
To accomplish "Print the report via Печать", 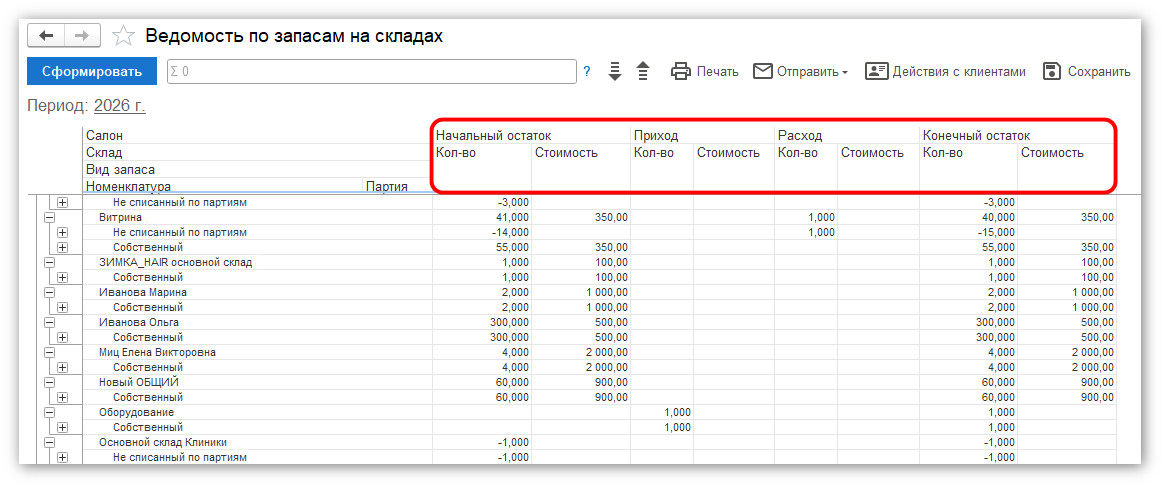I will [705, 72].
